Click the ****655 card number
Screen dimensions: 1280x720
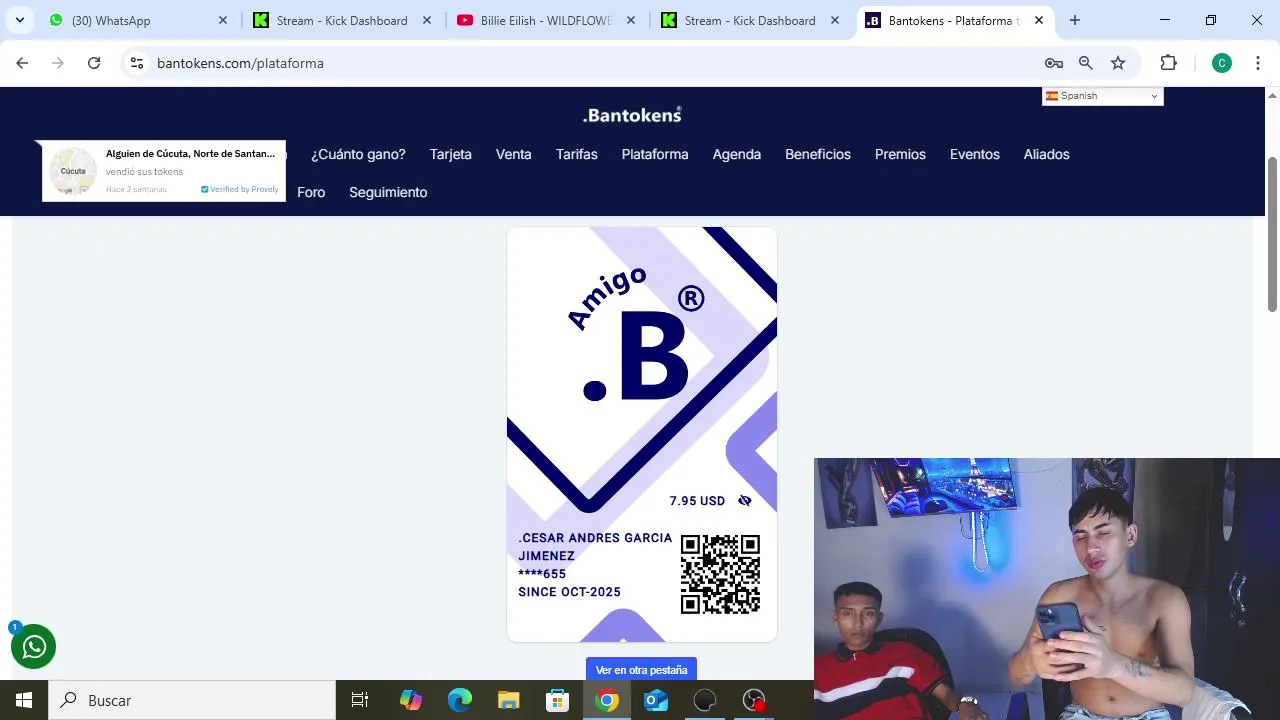542,574
